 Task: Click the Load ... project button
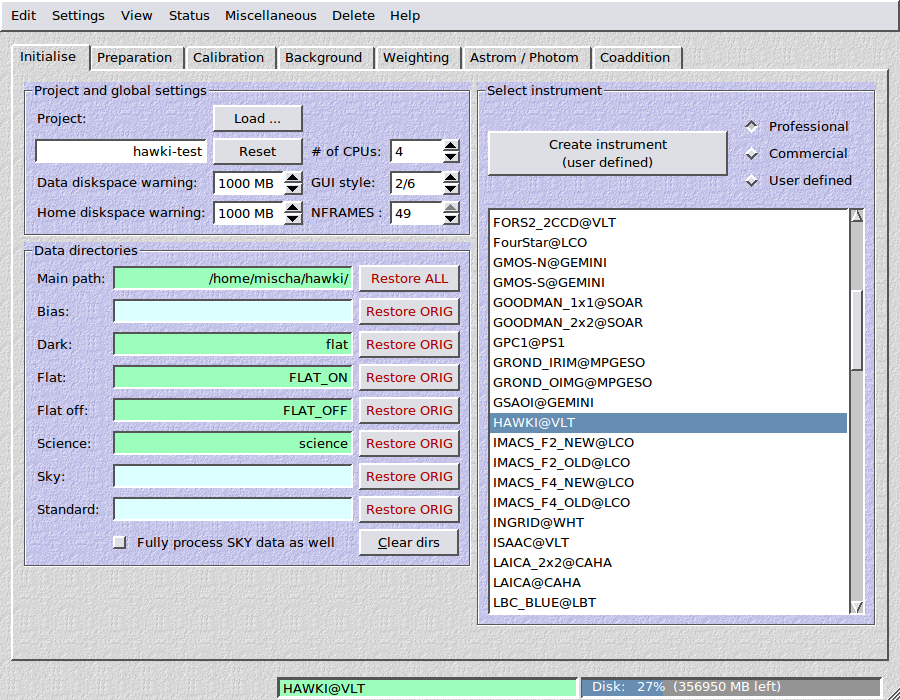(x=257, y=119)
